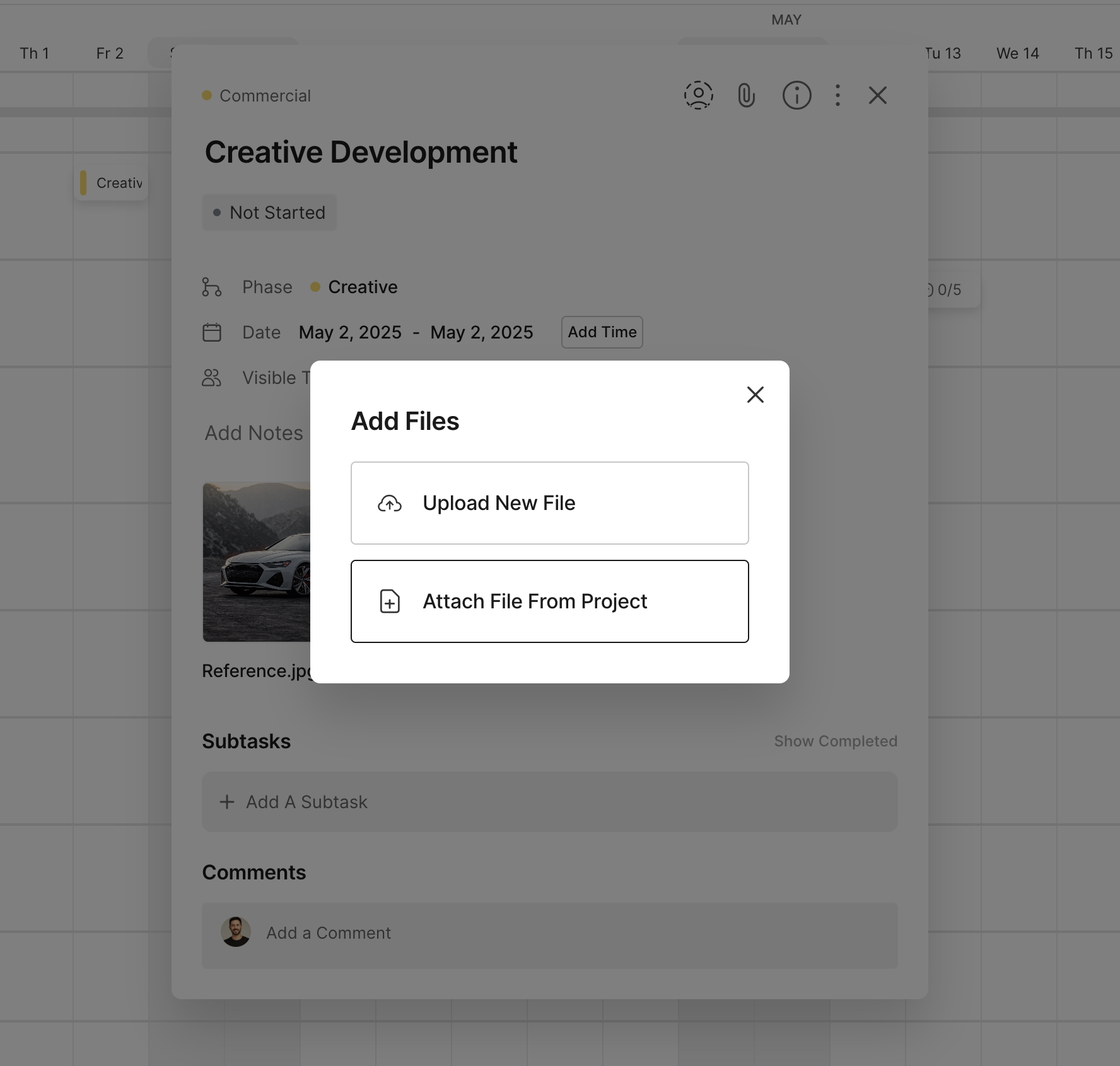This screenshot has width=1120, height=1066.
Task: Click the cloud upload icon
Action: point(390,504)
